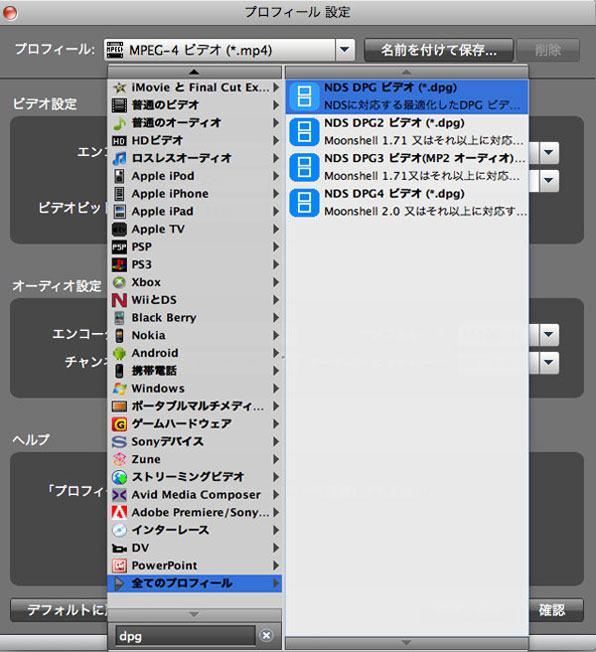Viewport: 596px width, 652px height.
Task: Choose the 携帯電話 category
Action: pyautogui.click(x=195, y=370)
